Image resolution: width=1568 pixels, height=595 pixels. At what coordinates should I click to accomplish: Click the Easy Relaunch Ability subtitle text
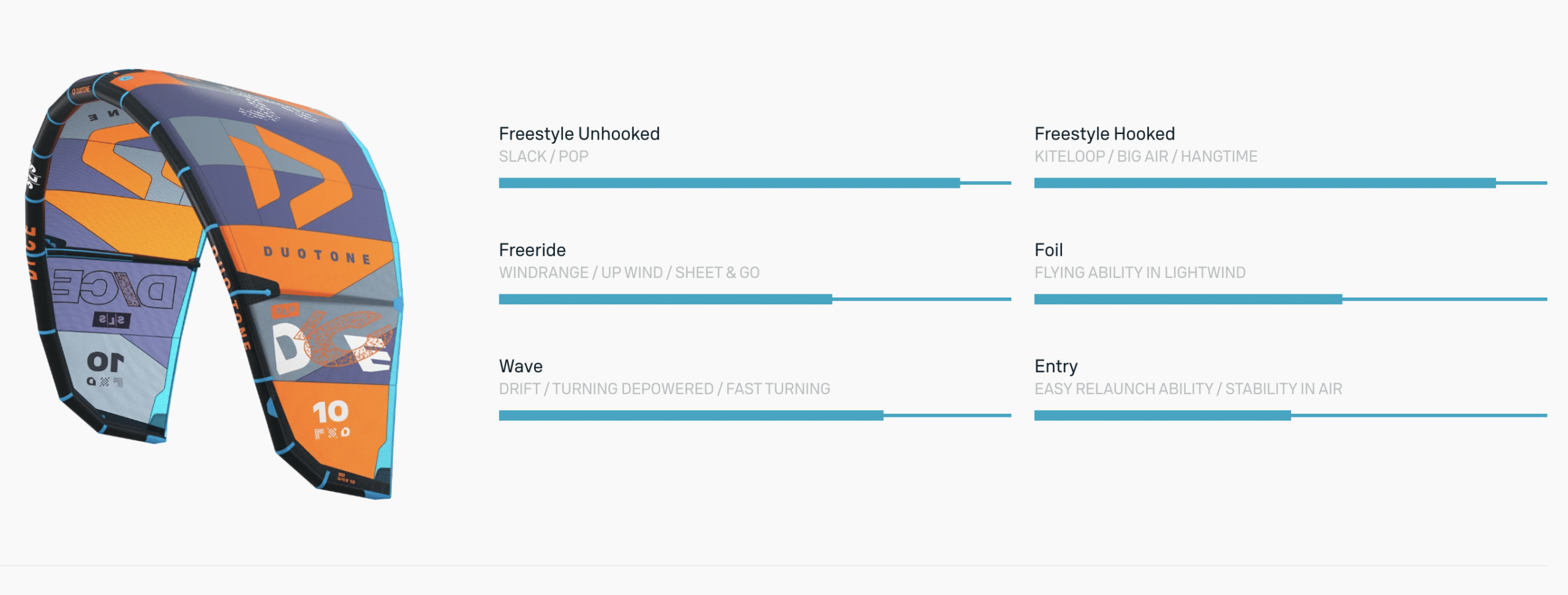click(x=1124, y=389)
